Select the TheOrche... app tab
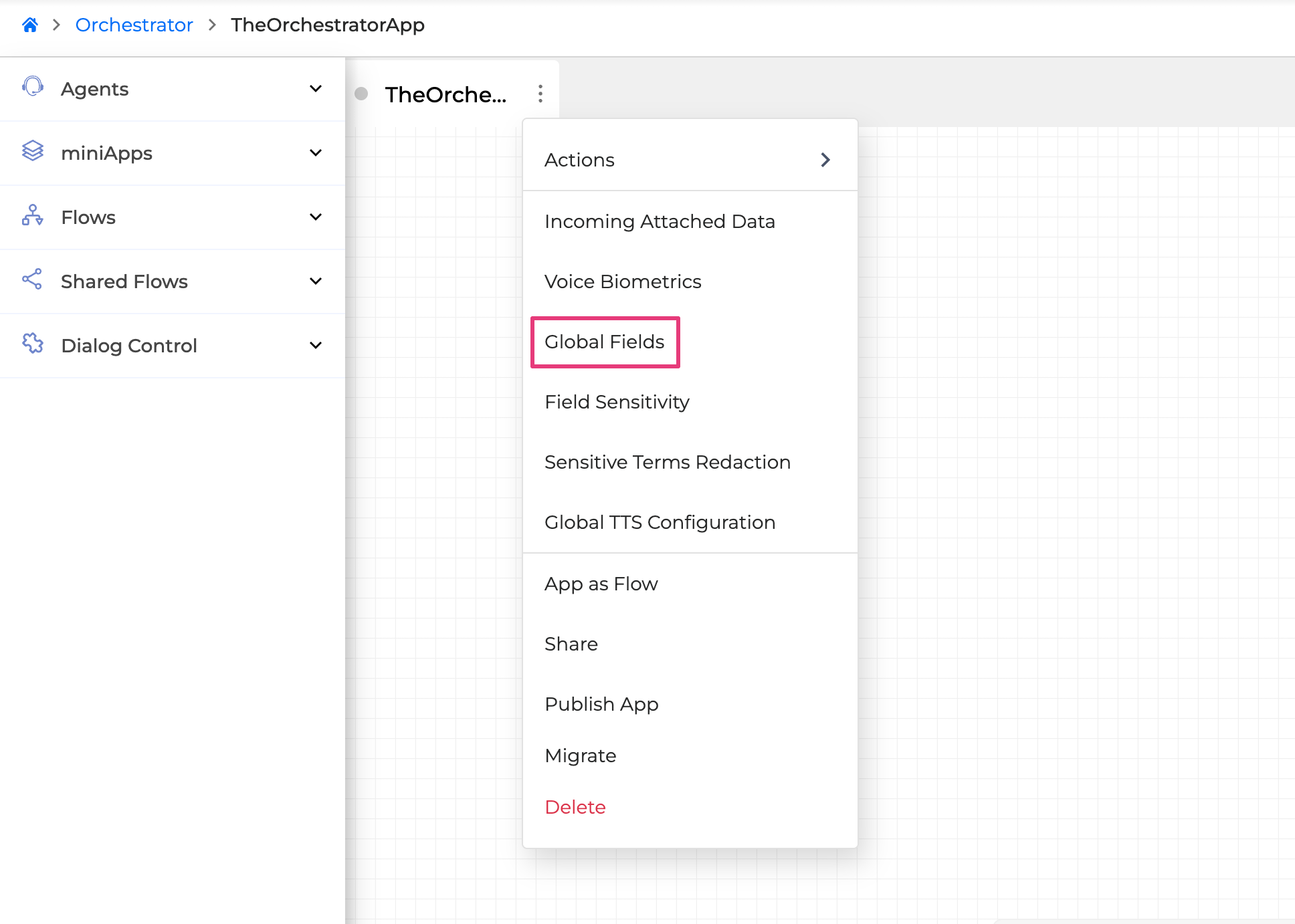Screen dimensions: 1295x924 click(445, 95)
